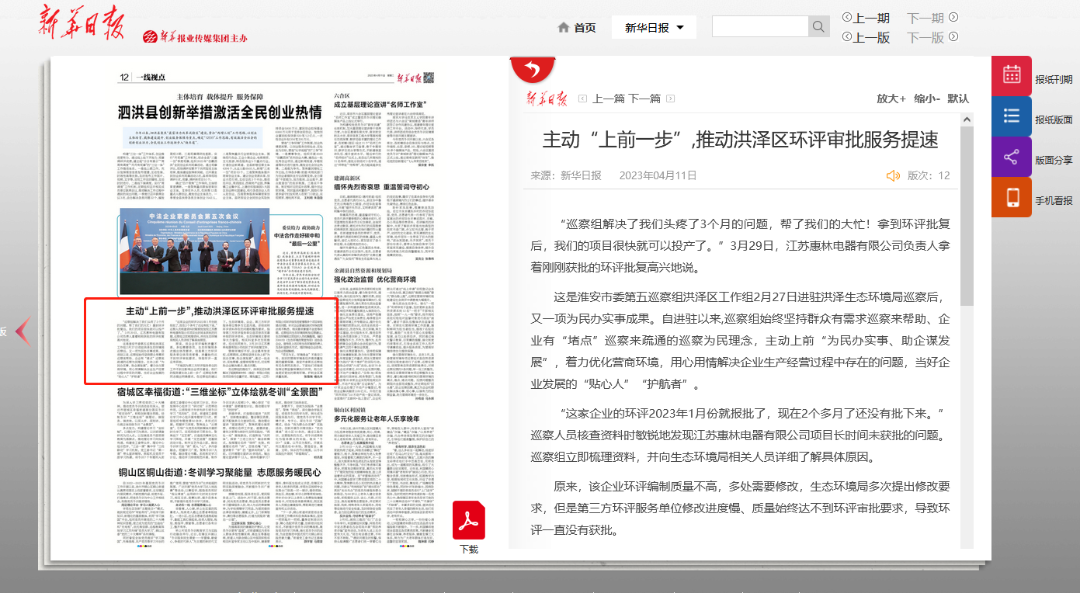1080x593 pixels.
Task: Click the 手机看报 label
Action: (1054, 201)
